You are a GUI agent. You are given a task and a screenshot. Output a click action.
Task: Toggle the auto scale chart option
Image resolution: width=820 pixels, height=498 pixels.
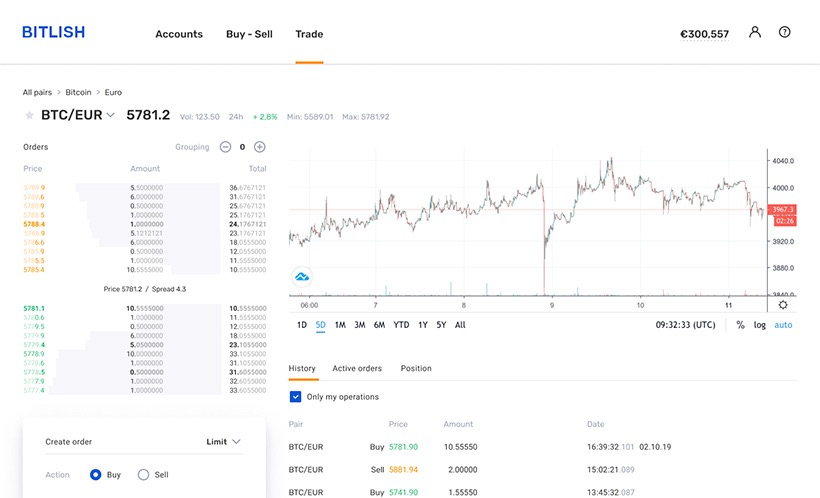tap(783, 325)
